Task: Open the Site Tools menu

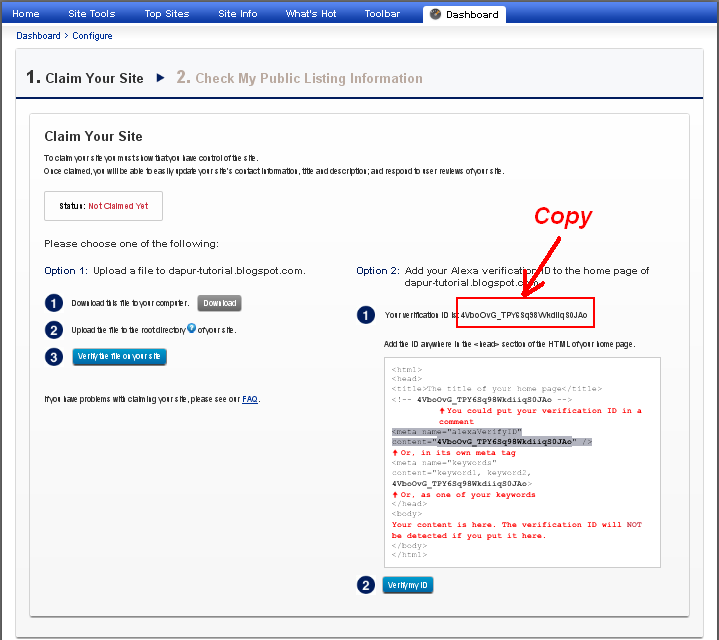Action: (92, 14)
